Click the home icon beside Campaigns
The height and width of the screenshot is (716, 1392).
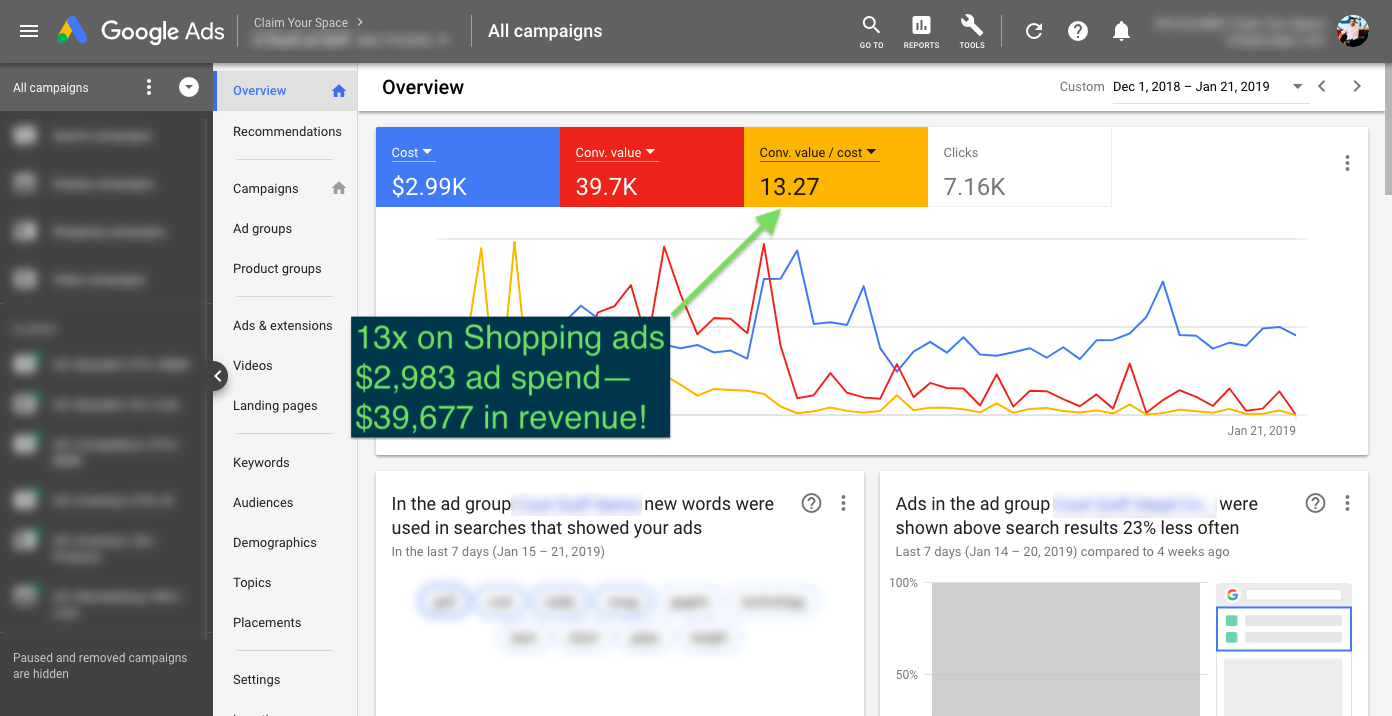pyautogui.click(x=339, y=188)
